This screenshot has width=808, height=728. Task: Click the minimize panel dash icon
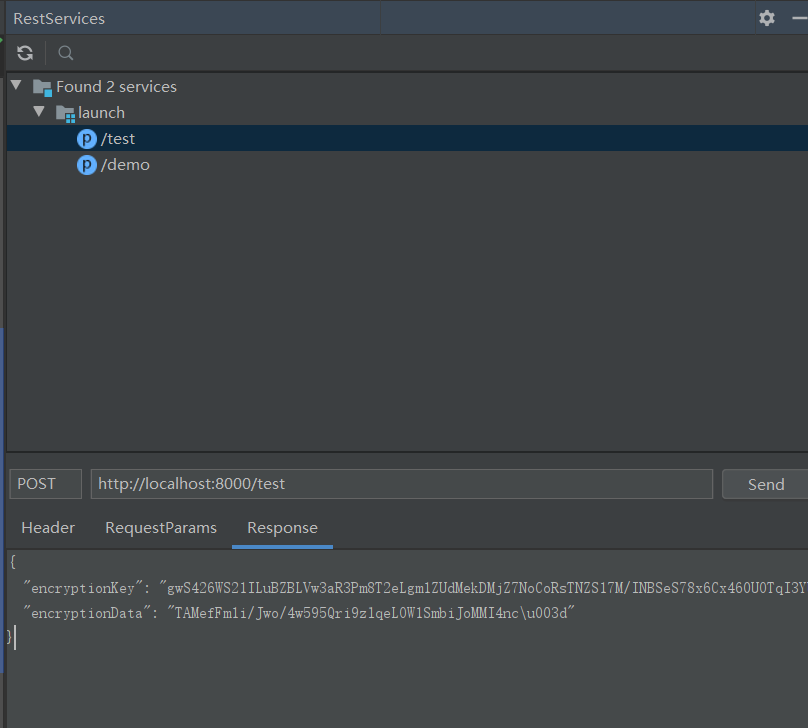click(800, 18)
